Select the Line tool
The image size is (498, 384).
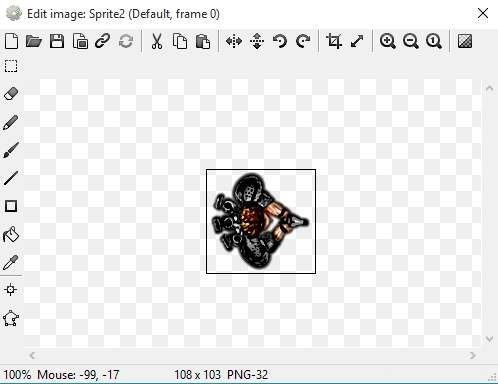[11, 178]
